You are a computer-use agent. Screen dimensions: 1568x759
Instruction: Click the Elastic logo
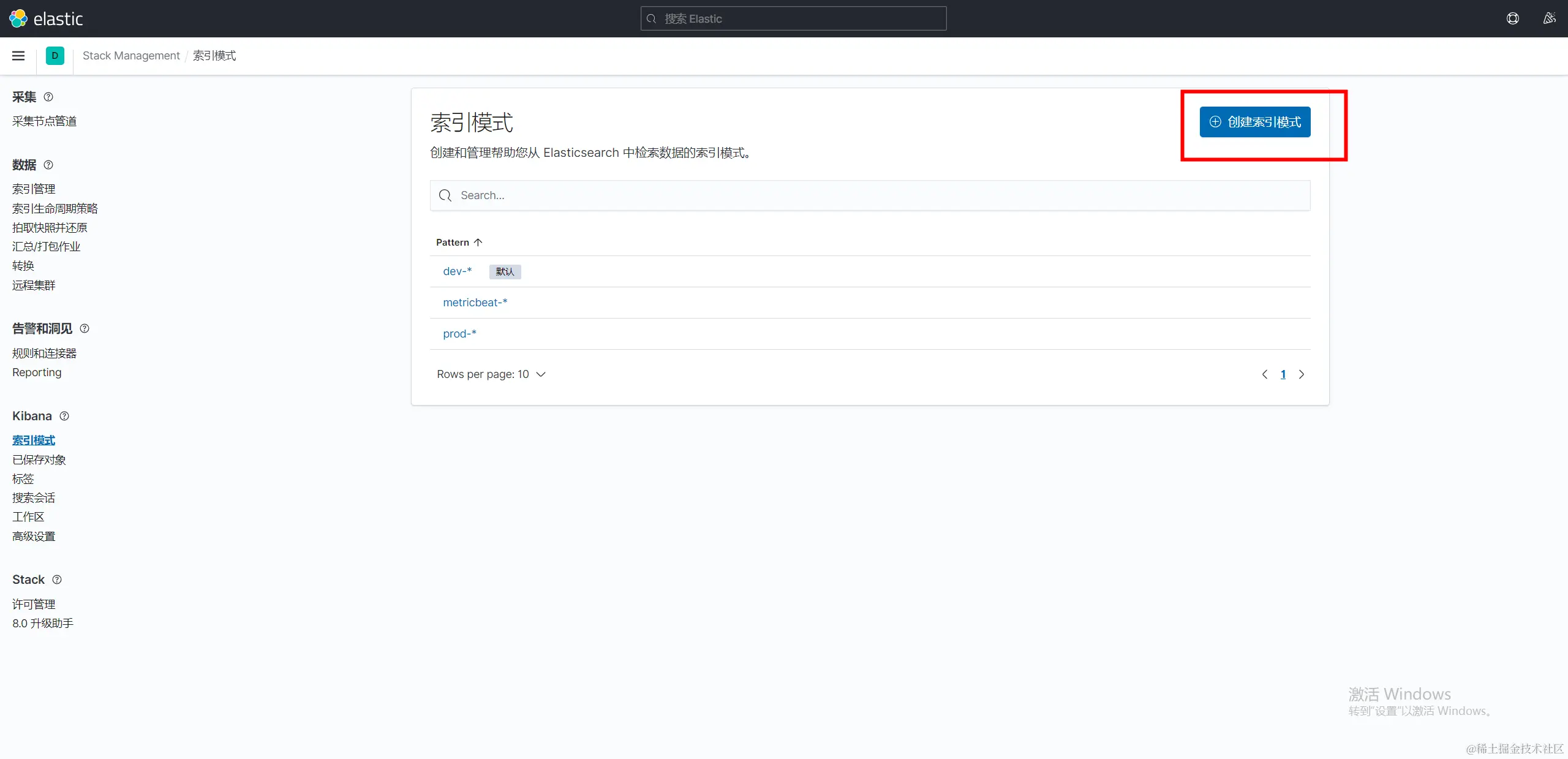(x=46, y=18)
